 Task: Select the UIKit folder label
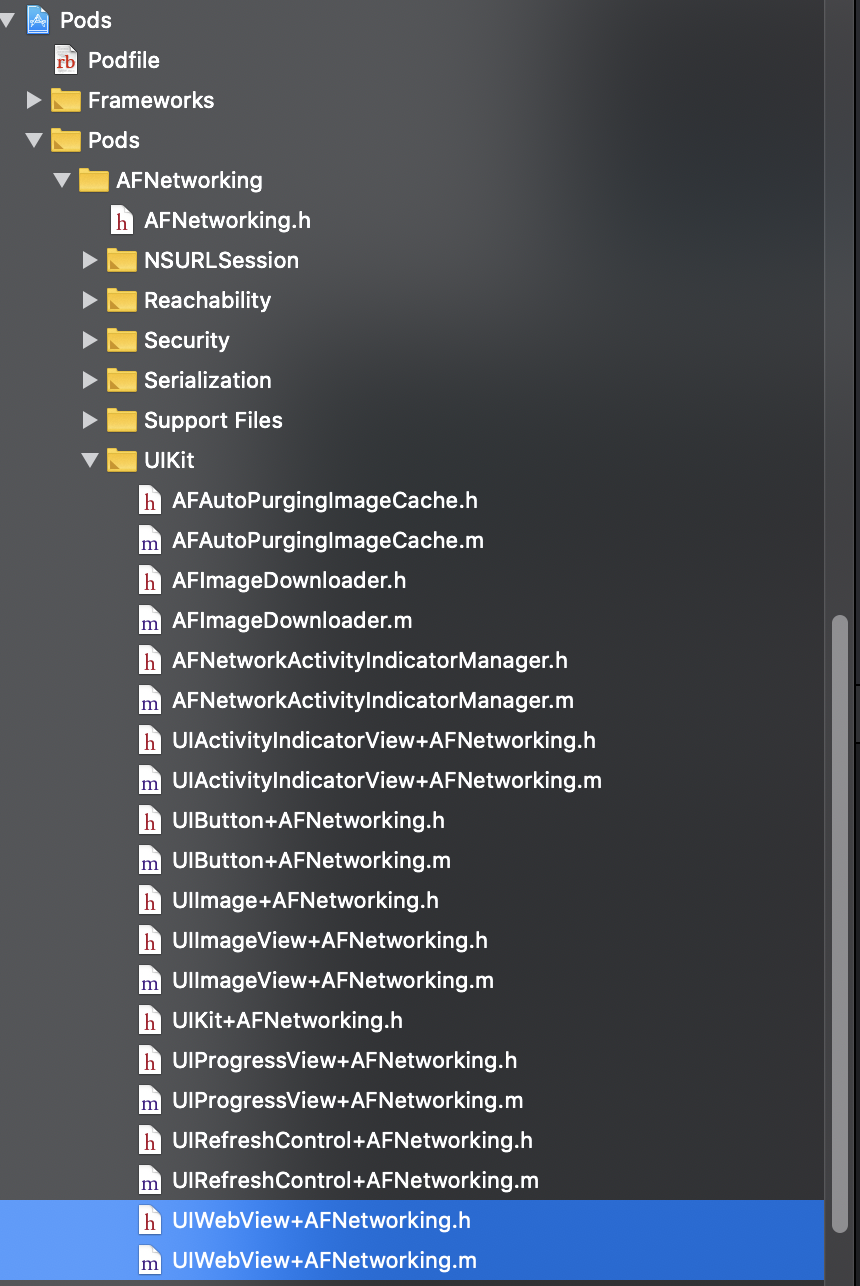(169, 460)
